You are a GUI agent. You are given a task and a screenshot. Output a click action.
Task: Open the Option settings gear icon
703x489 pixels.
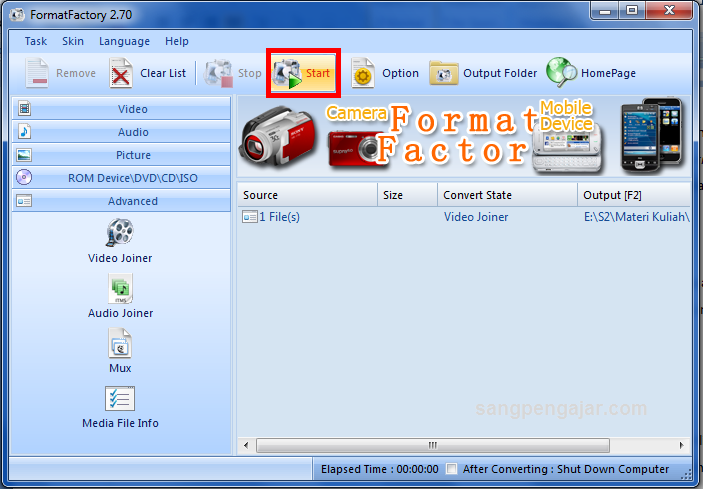tap(362, 73)
